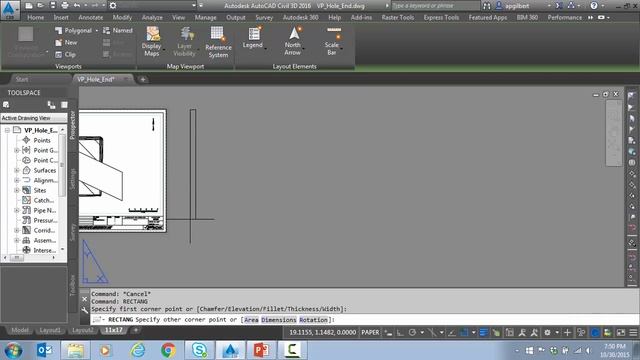Collapse the VP_Hole_E... drawing tree node
Image resolution: width=640 pixels, height=360 pixels.
(7, 130)
